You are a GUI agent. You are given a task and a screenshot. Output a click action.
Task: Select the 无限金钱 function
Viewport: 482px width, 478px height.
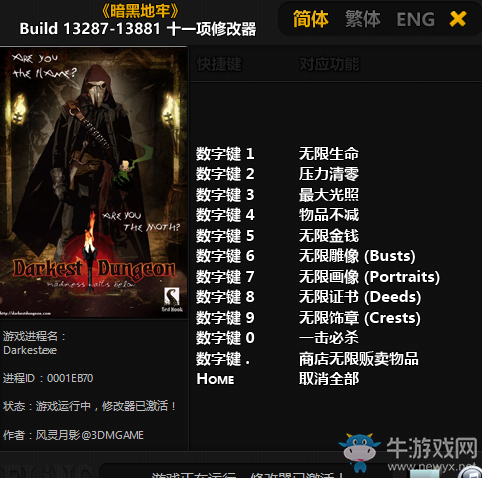tap(329, 235)
